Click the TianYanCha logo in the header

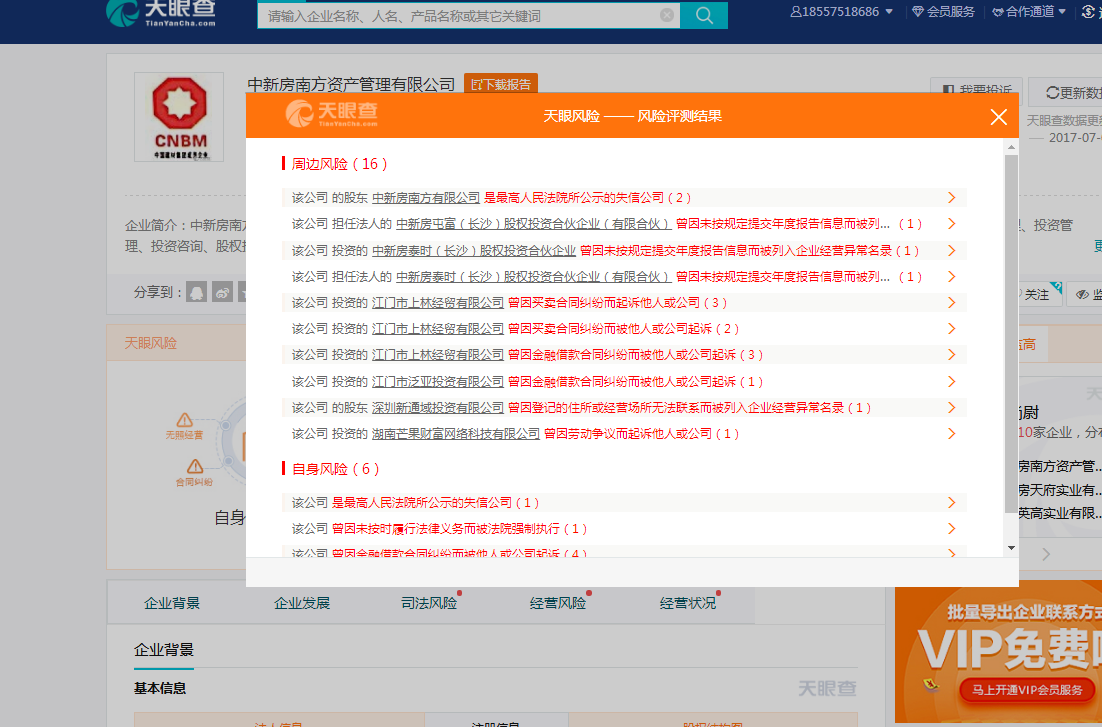tap(161, 13)
